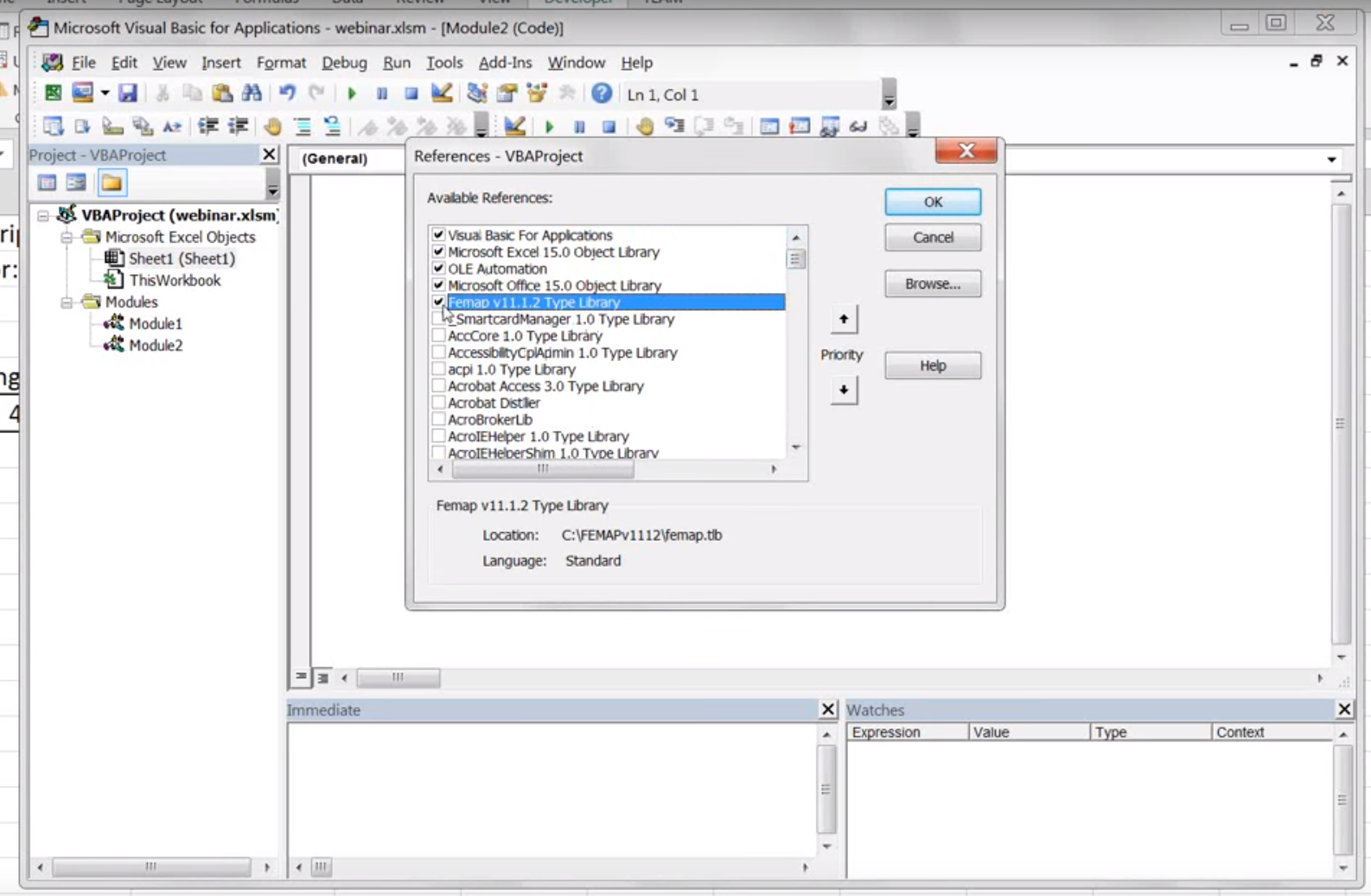Open the Project panel toolbar options arrow
Viewport: 1371px width, 896px height.
(272, 183)
